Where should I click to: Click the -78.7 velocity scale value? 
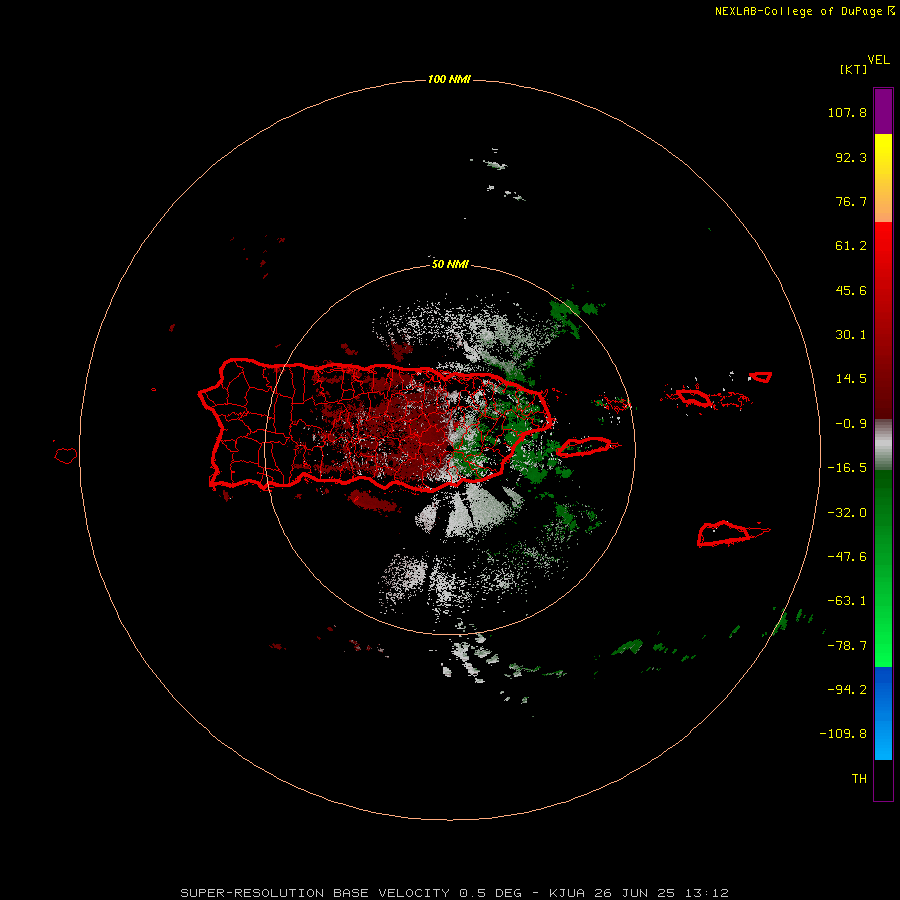point(847,645)
